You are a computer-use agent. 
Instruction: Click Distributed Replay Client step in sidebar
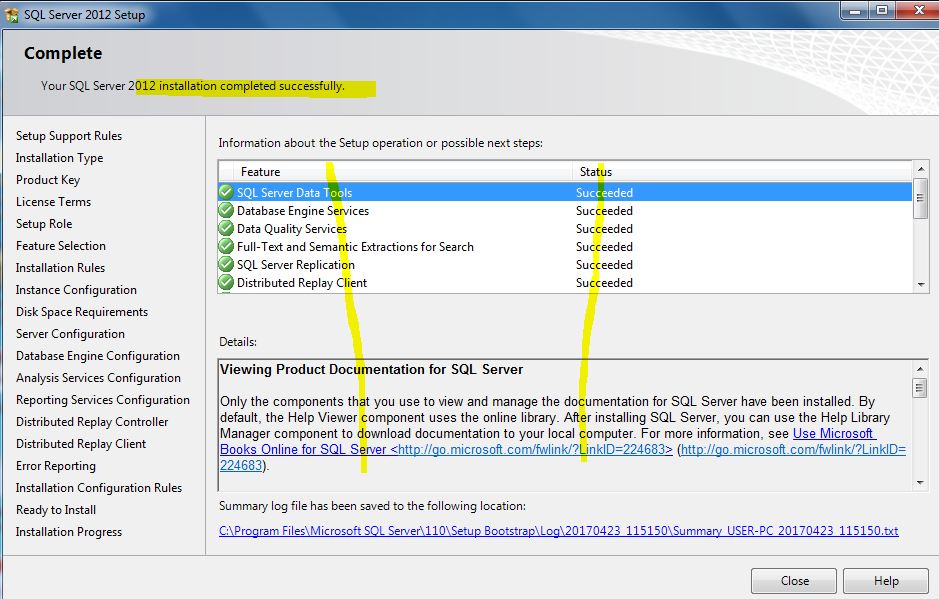tap(81, 444)
